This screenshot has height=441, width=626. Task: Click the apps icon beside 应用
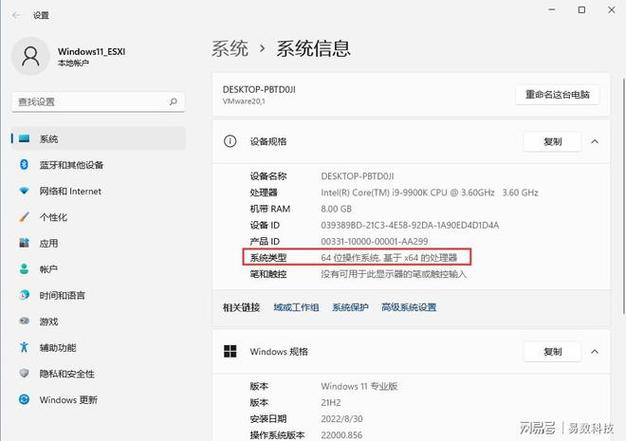24,243
